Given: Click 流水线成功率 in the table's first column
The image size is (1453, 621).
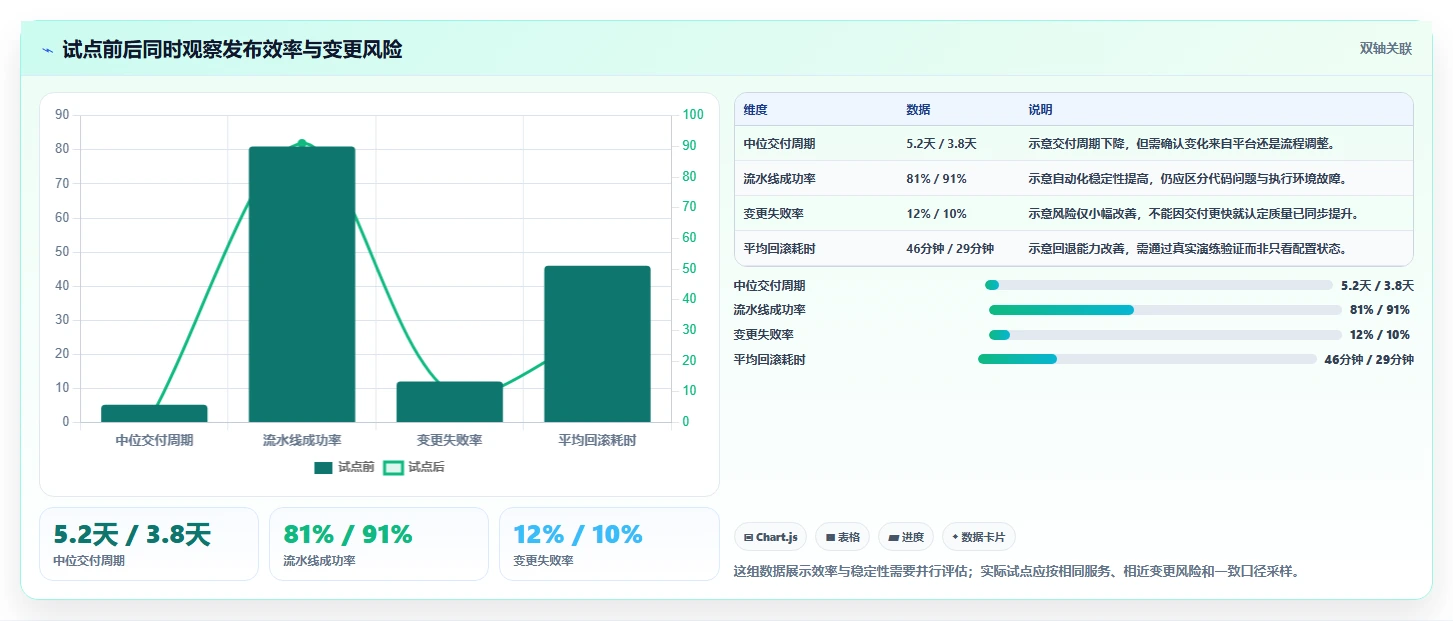Looking at the screenshot, I should click(x=779, y=179).
